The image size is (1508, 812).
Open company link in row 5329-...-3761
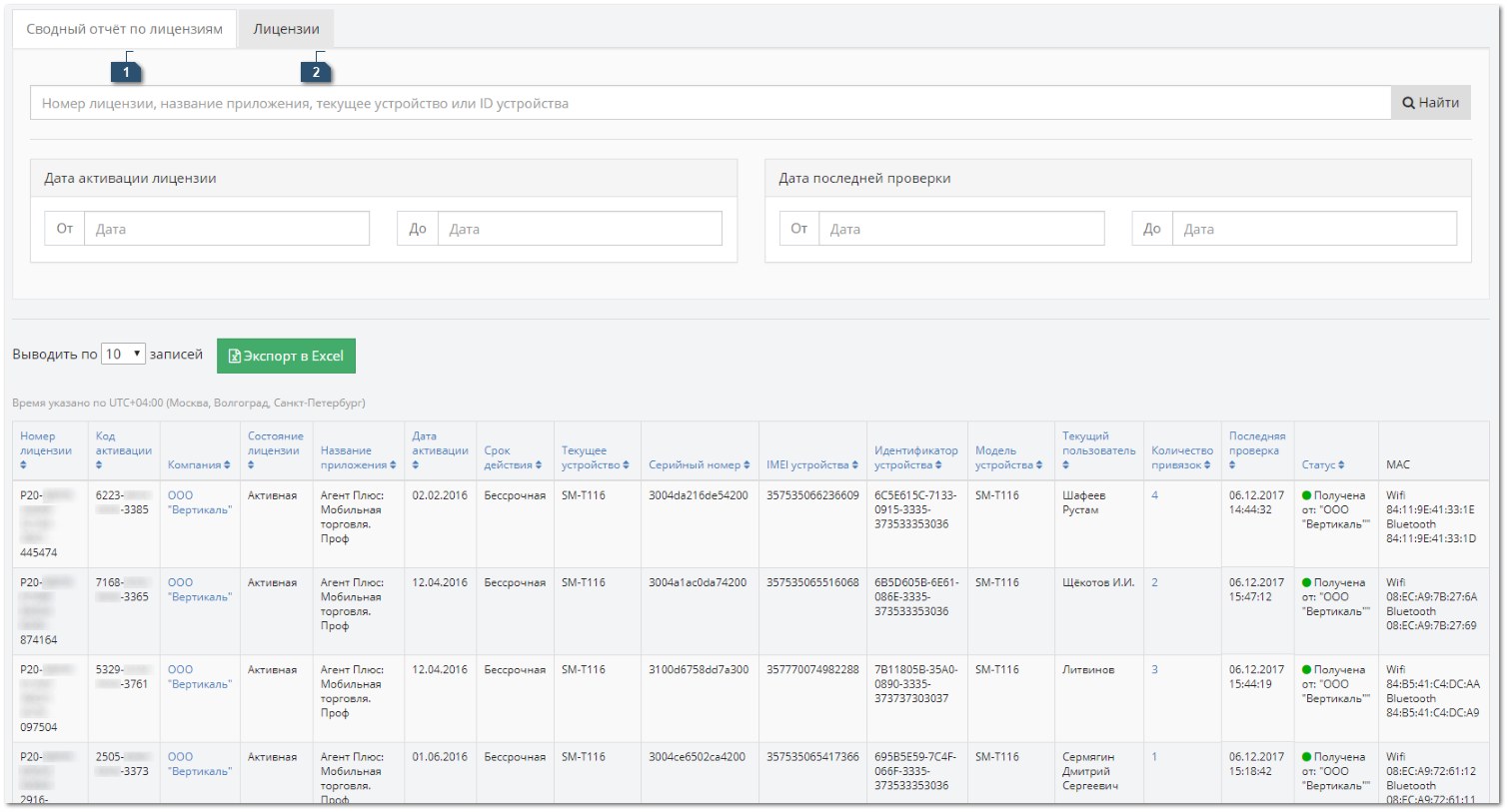tap(199, 677)
